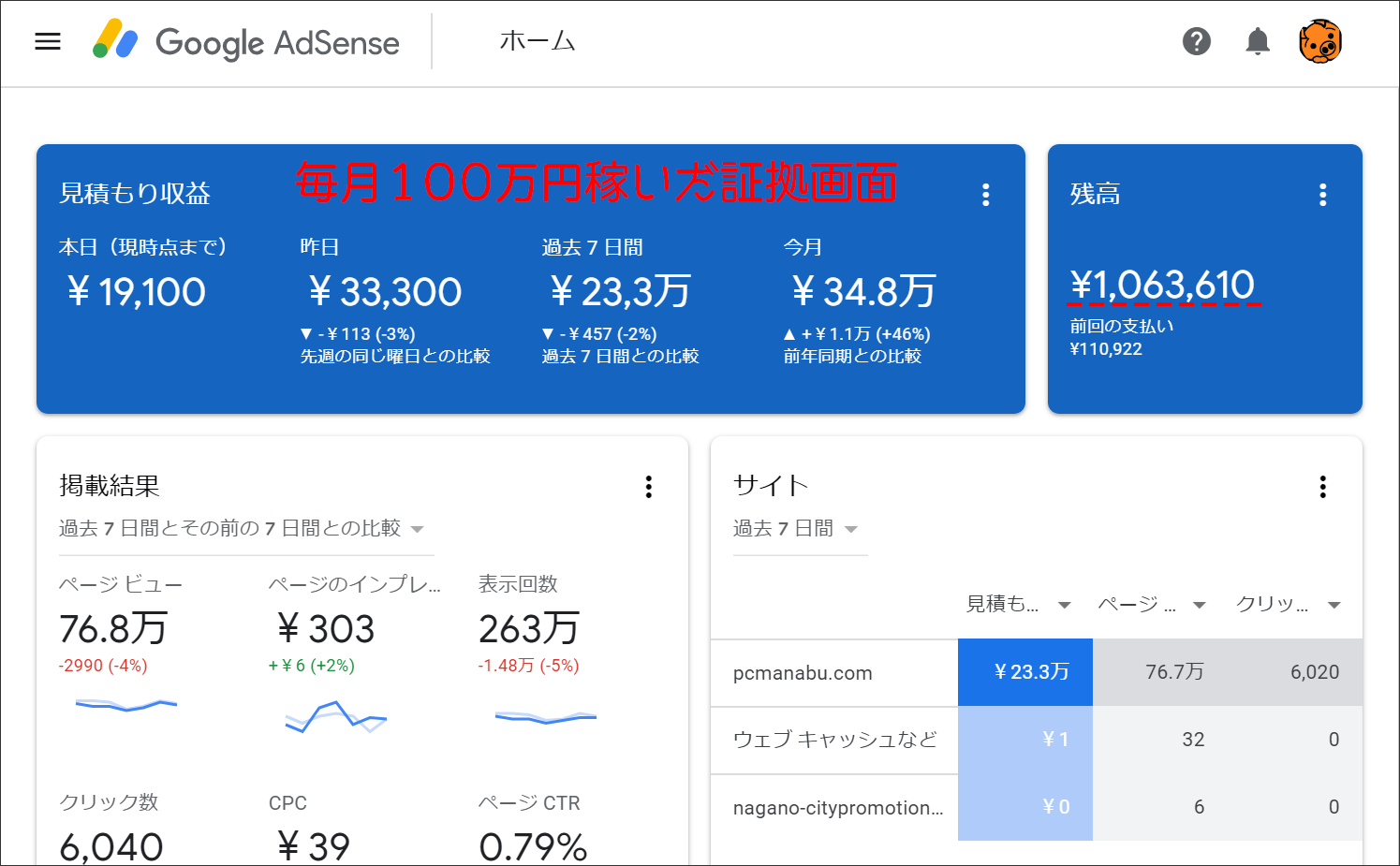Viewport: 1400px width, 866px height.
Task: Click the 前回の支払い ¥110,922 text
Action: [1122, 338]
